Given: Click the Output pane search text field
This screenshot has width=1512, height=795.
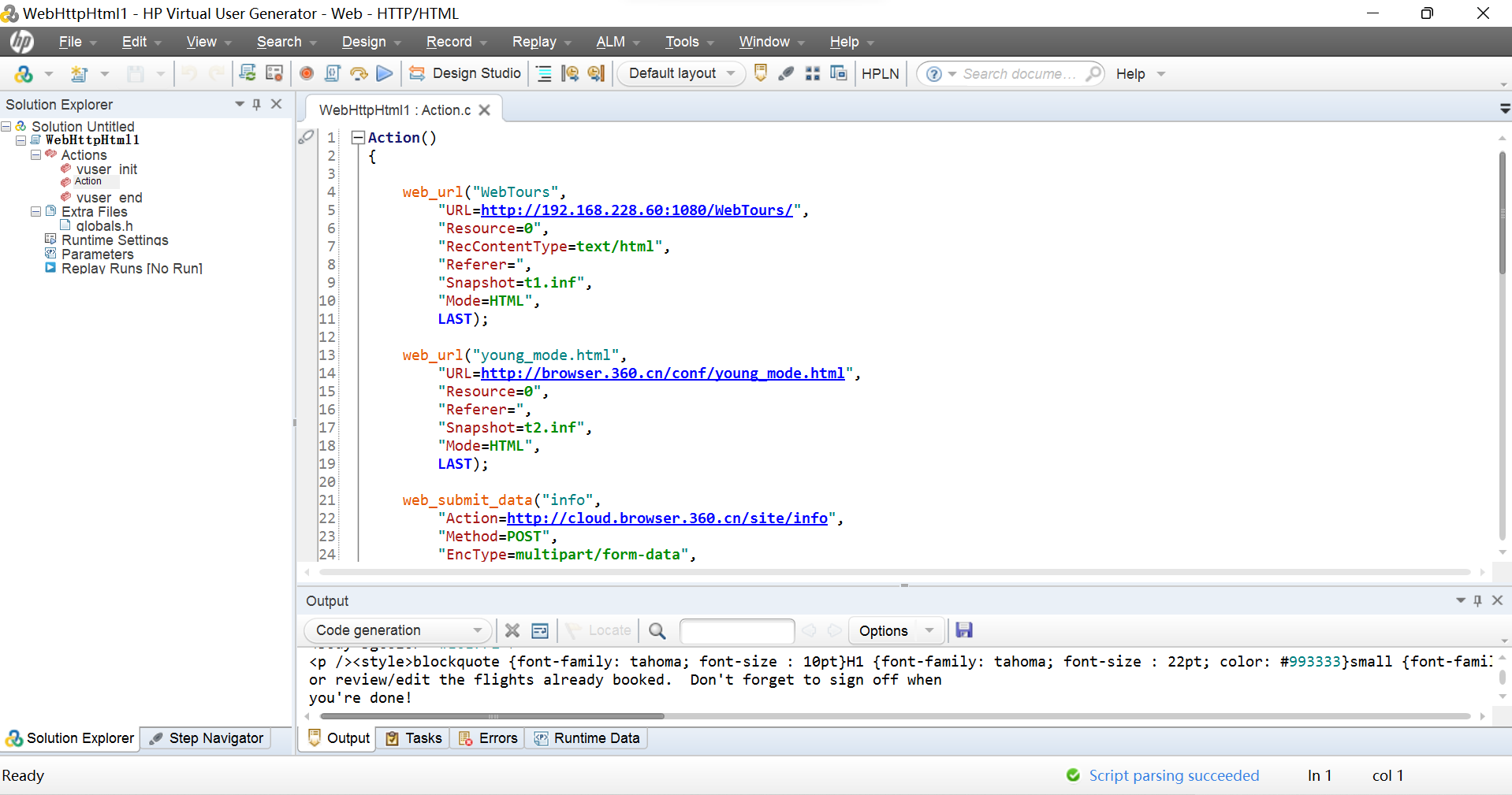Looking at the screenshot, I should [x=737, y=630].
